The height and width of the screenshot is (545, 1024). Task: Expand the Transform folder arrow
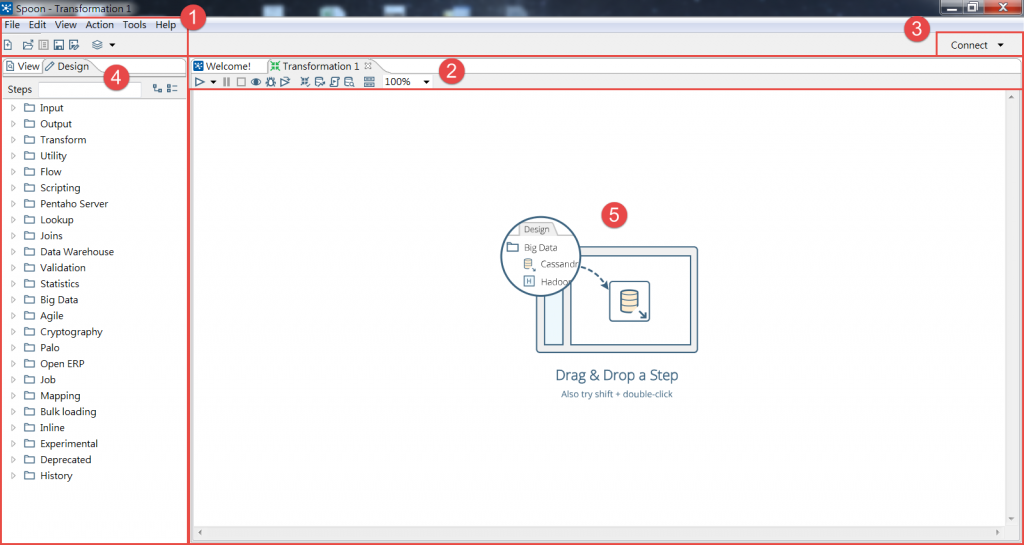13,140
